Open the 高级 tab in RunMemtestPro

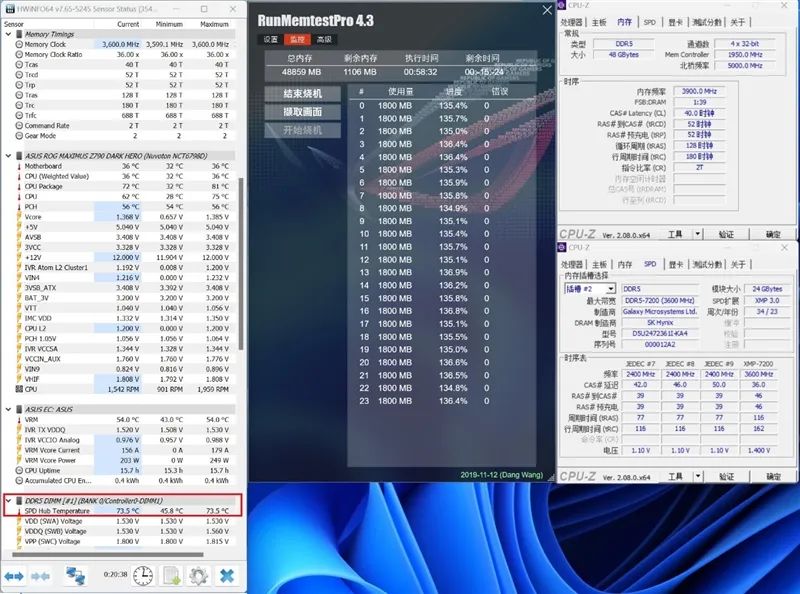click(x=324, y=39)
